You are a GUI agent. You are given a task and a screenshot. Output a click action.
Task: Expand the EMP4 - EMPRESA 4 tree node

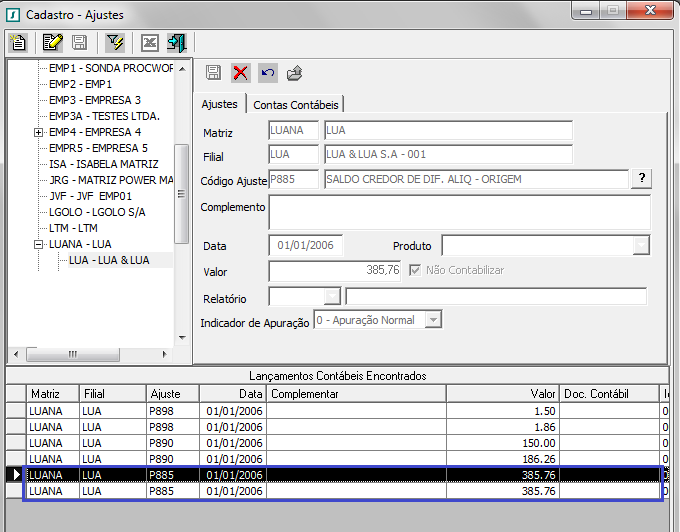[39, 132]
